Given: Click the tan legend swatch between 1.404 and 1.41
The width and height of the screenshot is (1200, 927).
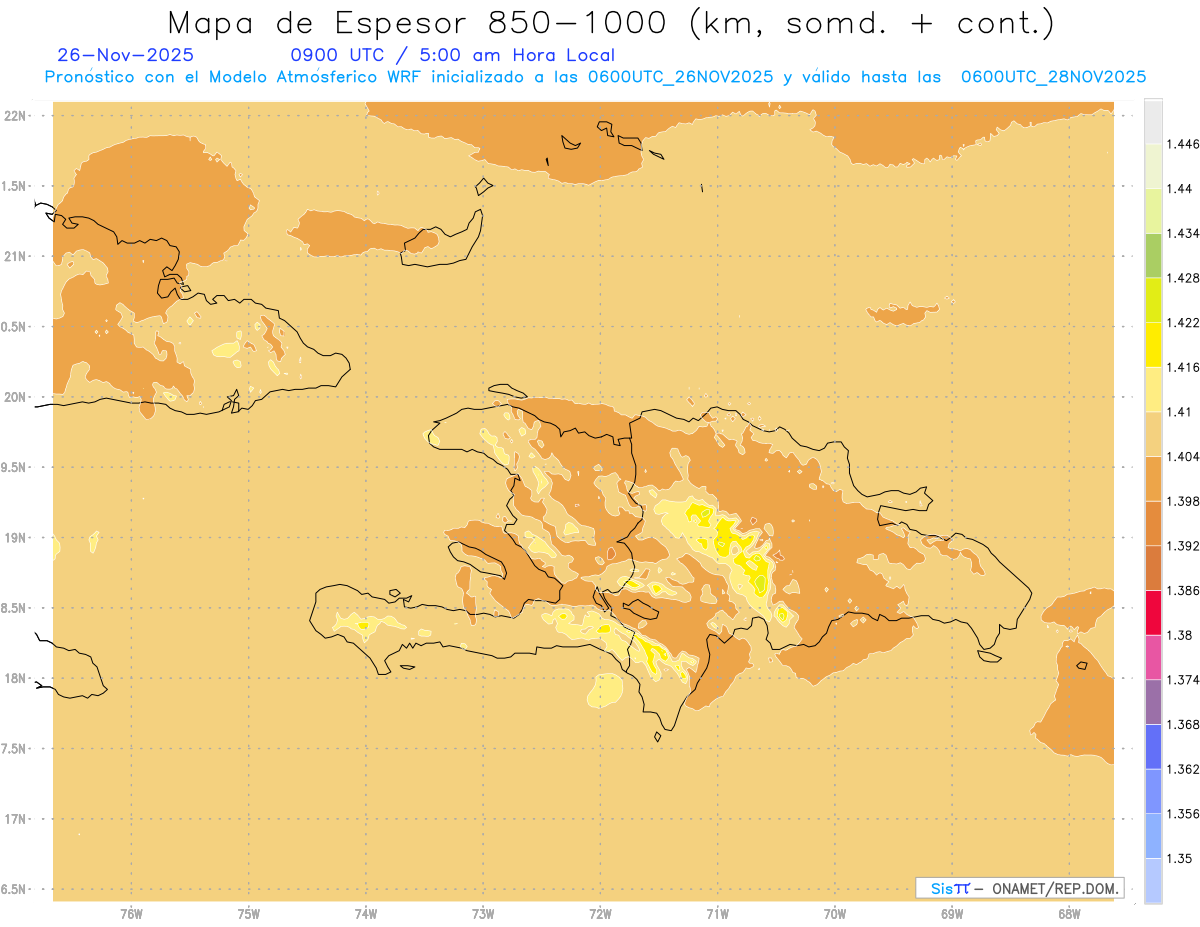Looking at the screenshot, I should [x=1153, y=434].
